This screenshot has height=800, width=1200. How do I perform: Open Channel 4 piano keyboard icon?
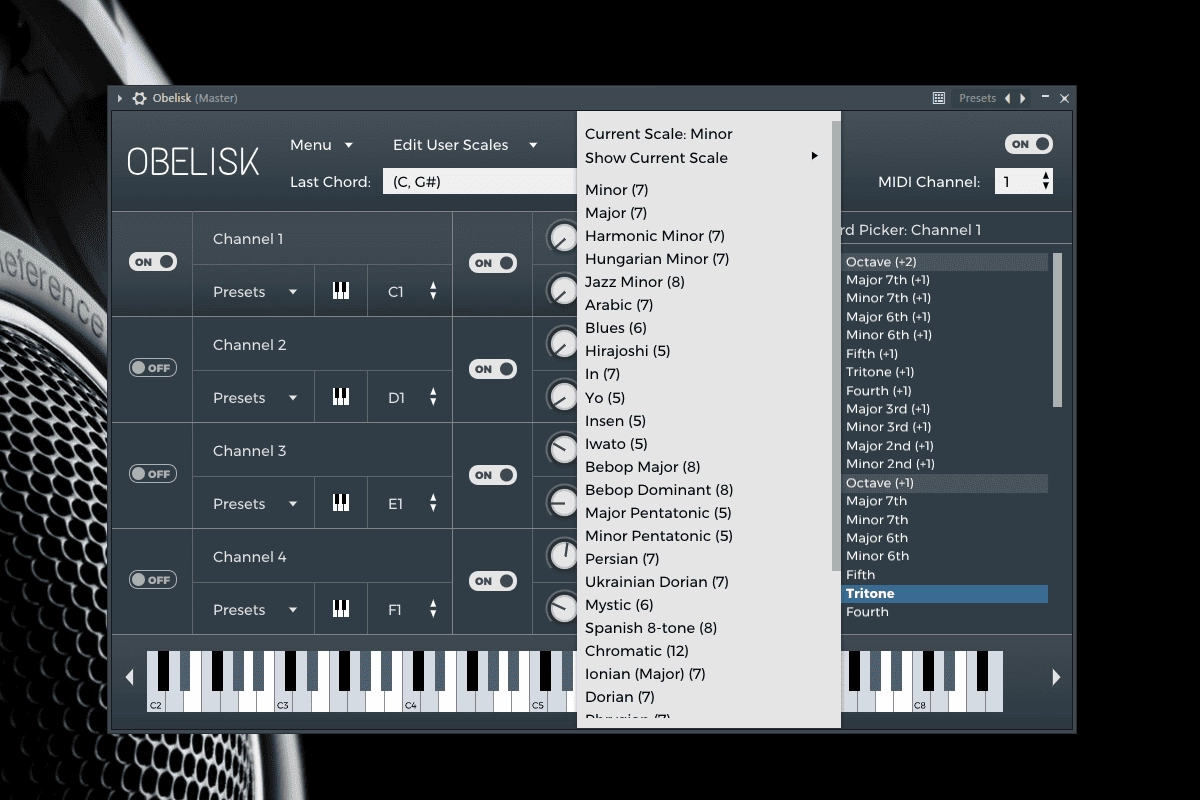pos(341,609)
